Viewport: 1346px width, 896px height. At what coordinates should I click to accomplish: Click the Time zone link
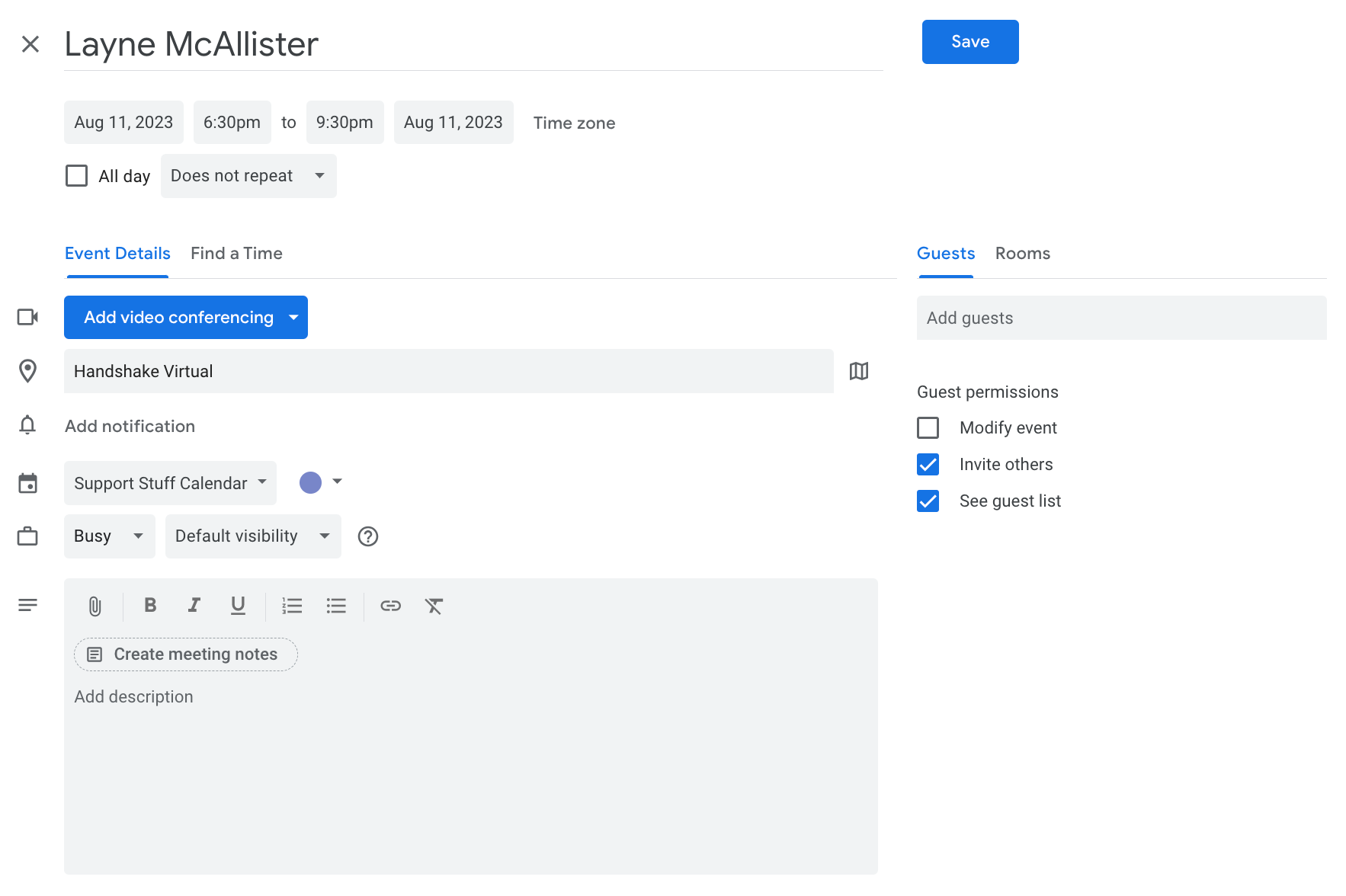pyautogui.click(x=574, y=123)
